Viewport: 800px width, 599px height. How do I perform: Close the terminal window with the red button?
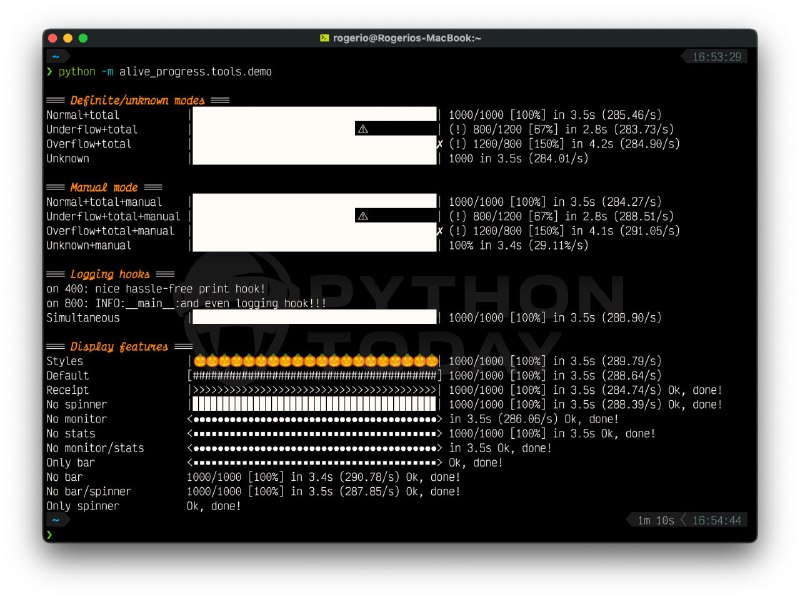pyautogui.click(x=53, y=38)
